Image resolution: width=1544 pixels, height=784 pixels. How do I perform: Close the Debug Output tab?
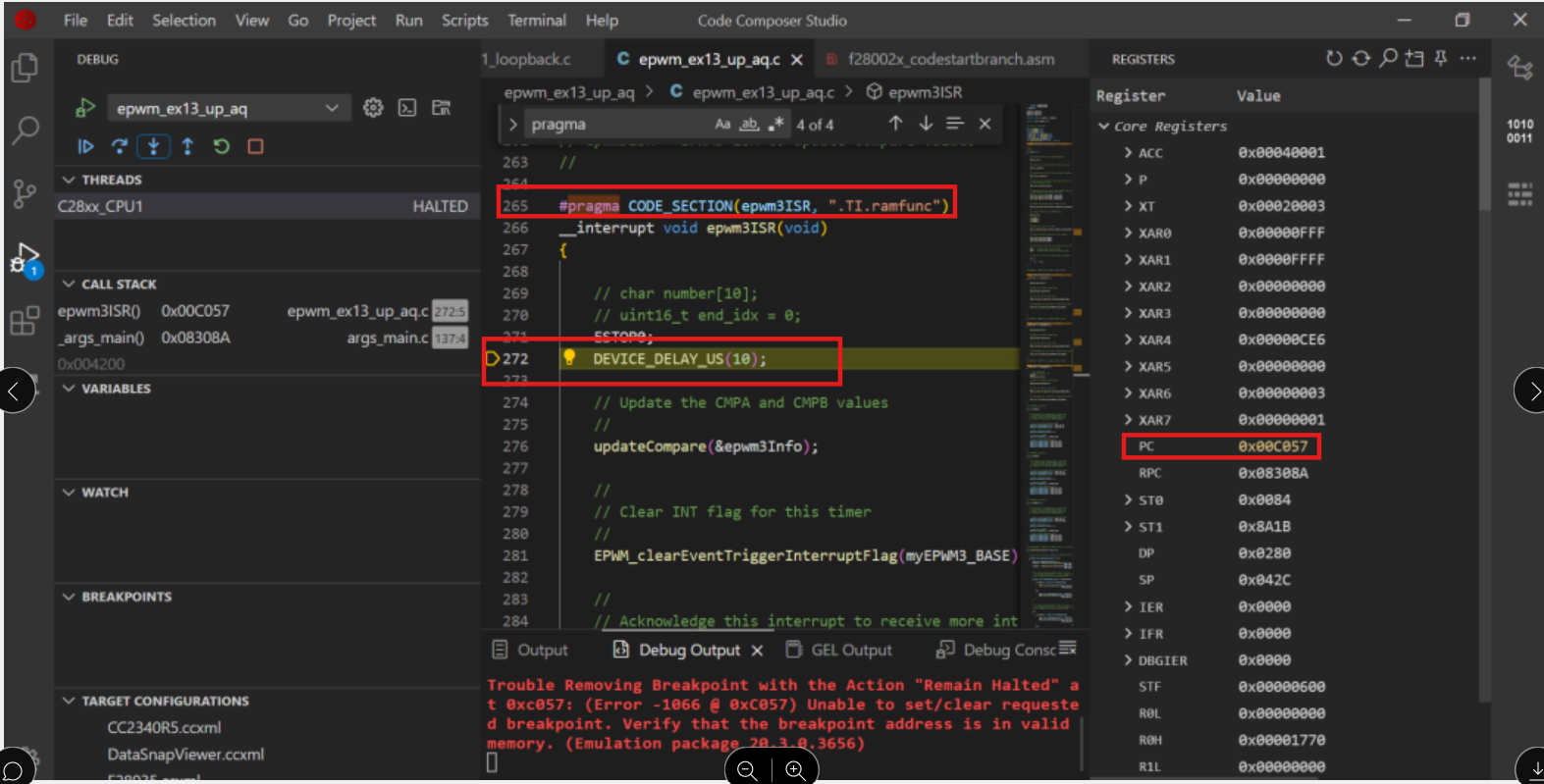[757, 651]
